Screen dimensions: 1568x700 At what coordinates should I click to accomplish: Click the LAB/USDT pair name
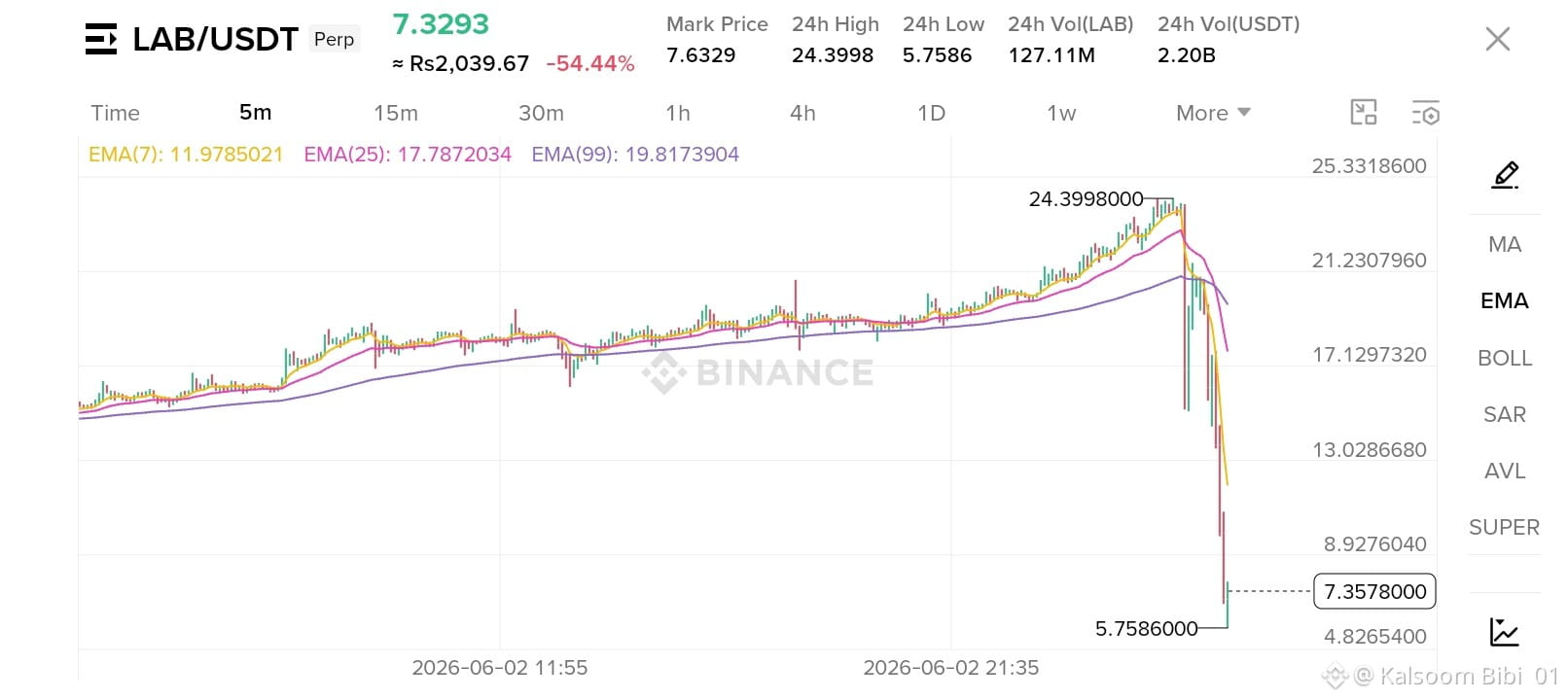[x=215, y=39]
